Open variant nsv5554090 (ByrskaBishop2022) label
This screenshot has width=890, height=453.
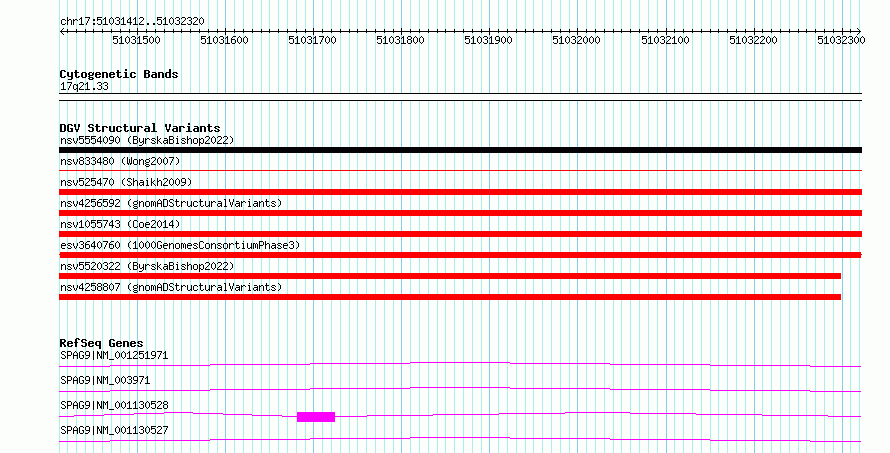[147, 140]
